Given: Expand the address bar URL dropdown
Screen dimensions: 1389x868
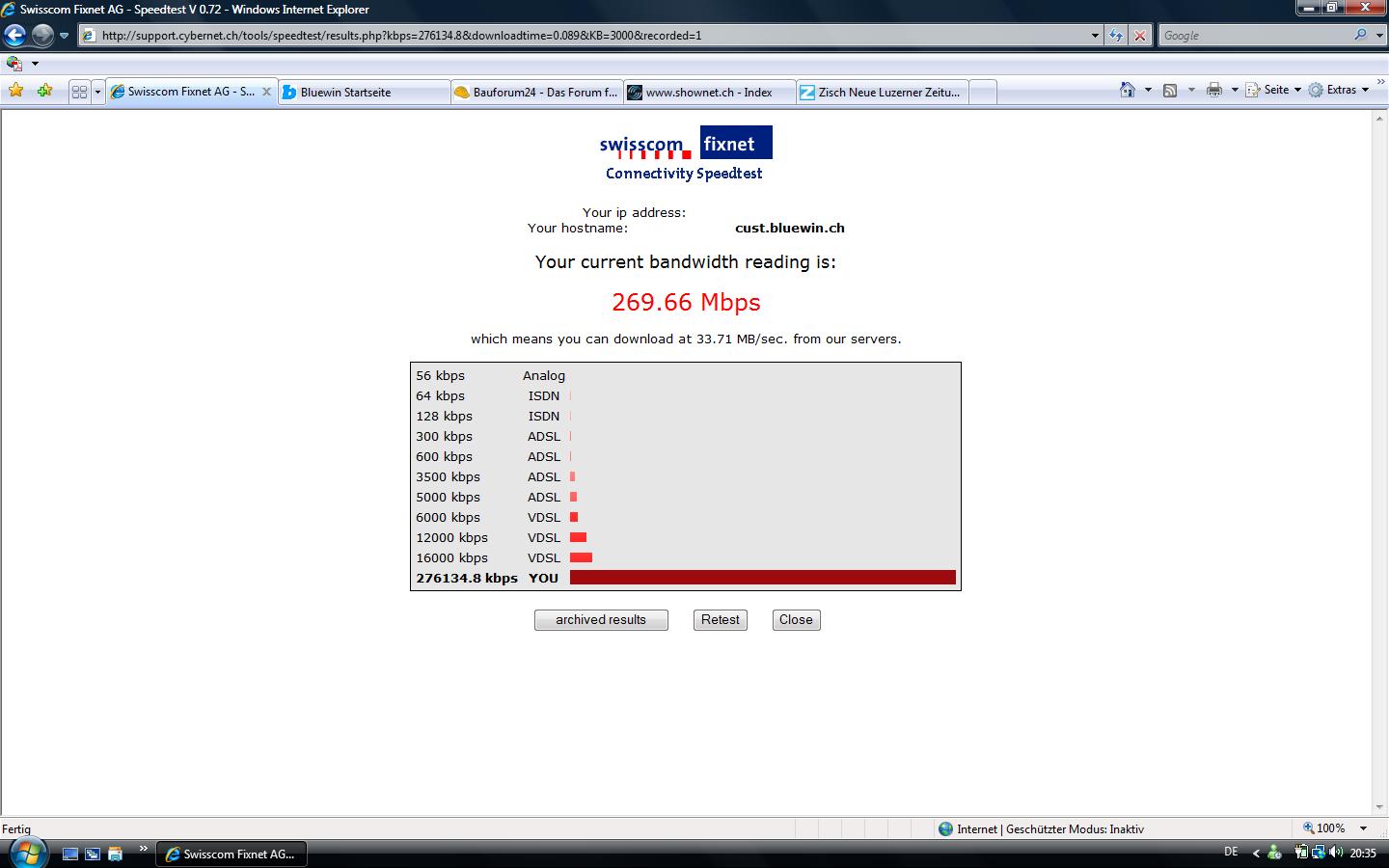Looking at the screenshot, I should pyautogui.click(x=1095, y=36).
